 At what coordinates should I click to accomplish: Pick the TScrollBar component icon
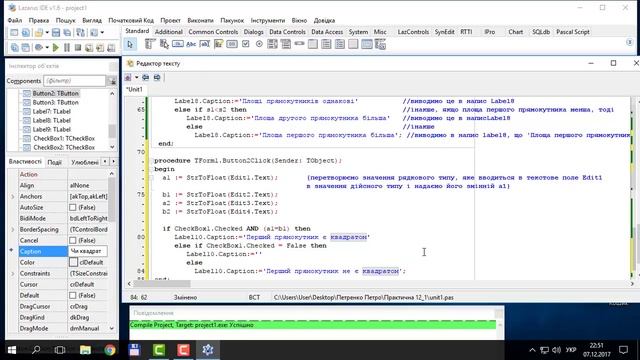tap(299, 43)
